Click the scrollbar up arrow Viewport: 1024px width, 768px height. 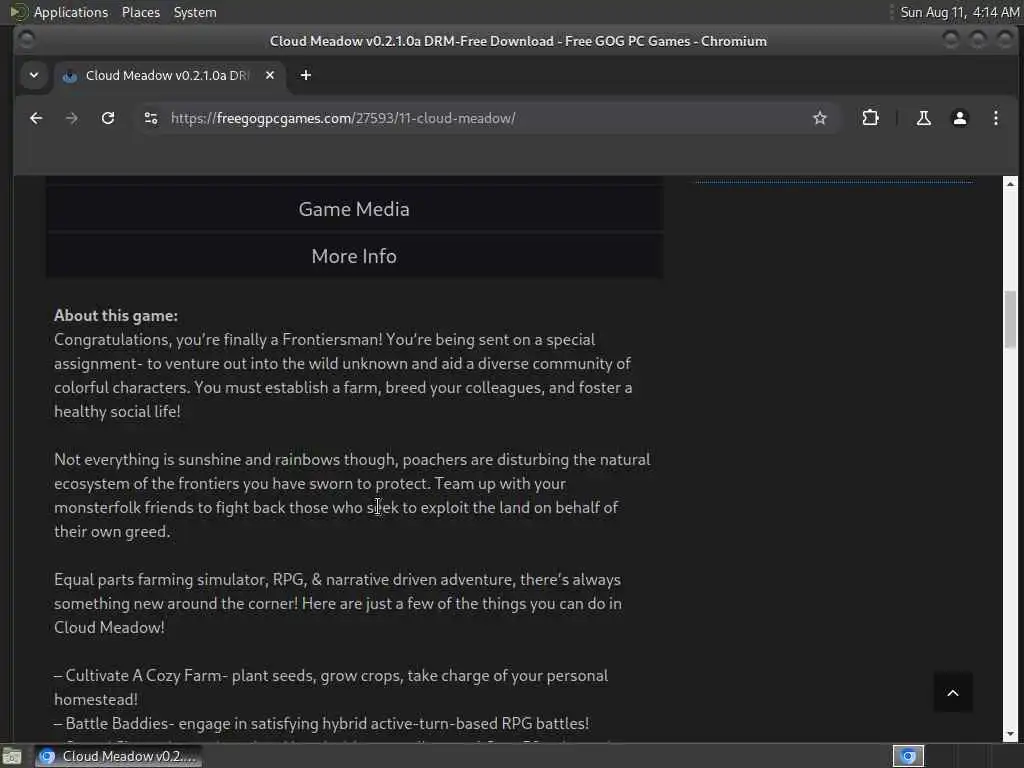[x=1010, y=184]
